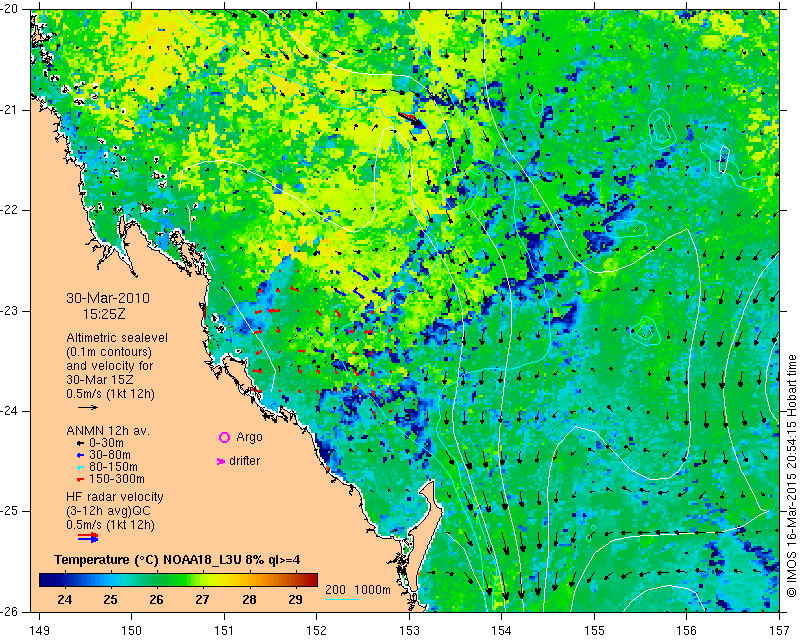Click the longitude axis label 157
800x640 pixels.
click(x=780, y=631)
